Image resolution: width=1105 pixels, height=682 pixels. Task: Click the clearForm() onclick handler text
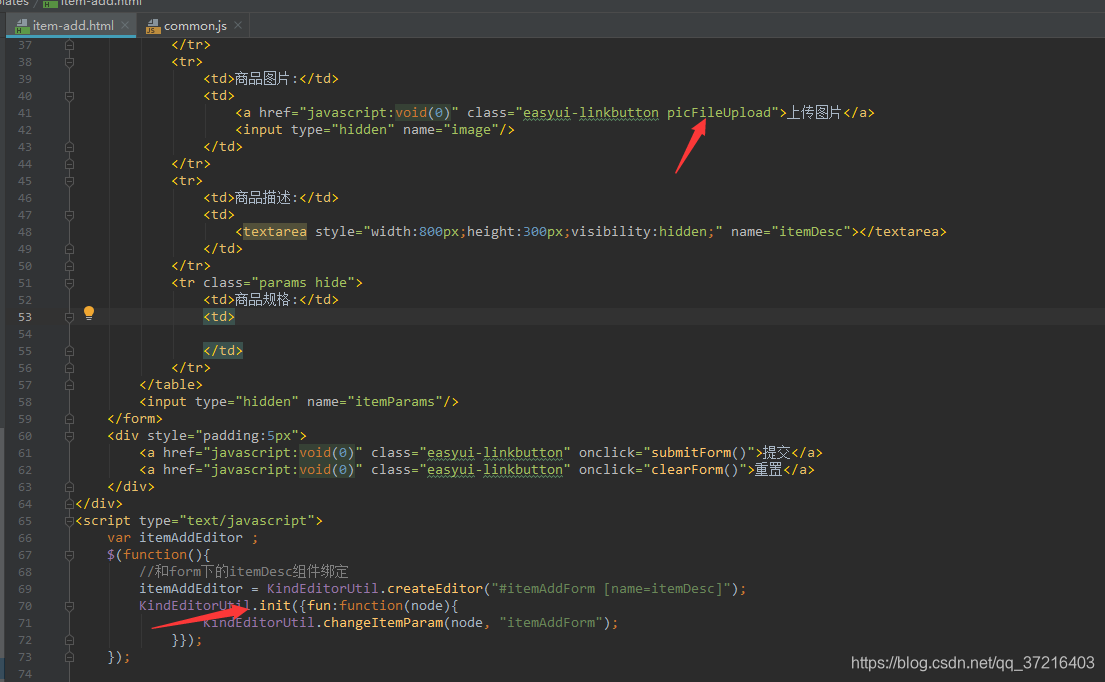[x=694, y=470]
